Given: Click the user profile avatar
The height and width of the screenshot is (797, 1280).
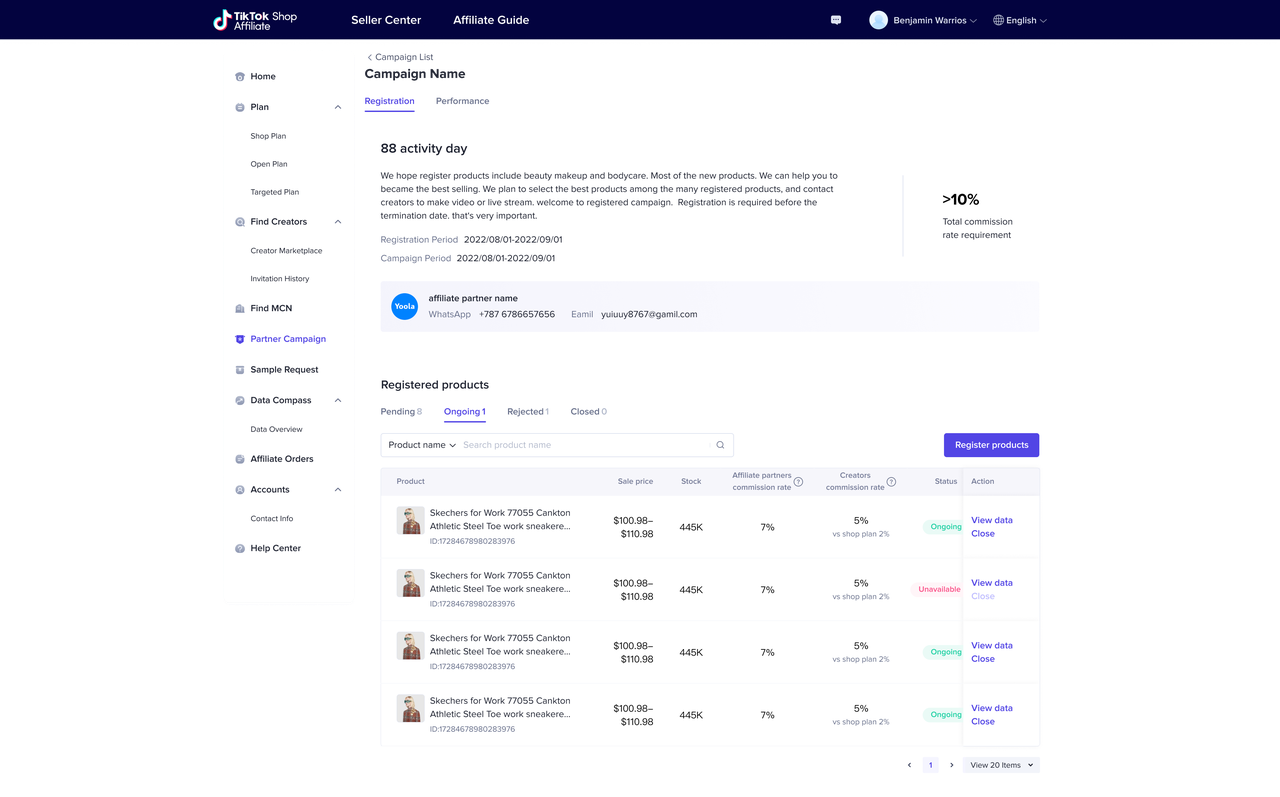Looking at the screenshot, I should click(878, 20).
